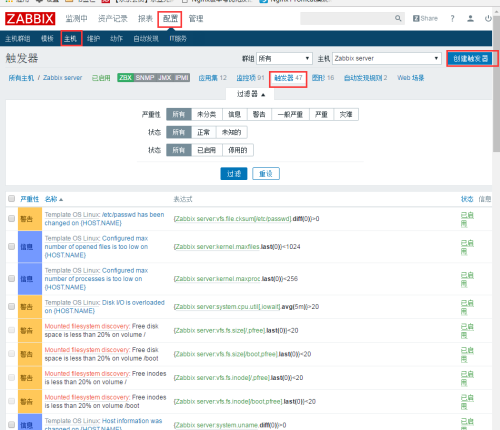Open 触发器 47 tab

pyautogui.click(x=288, y=78)
